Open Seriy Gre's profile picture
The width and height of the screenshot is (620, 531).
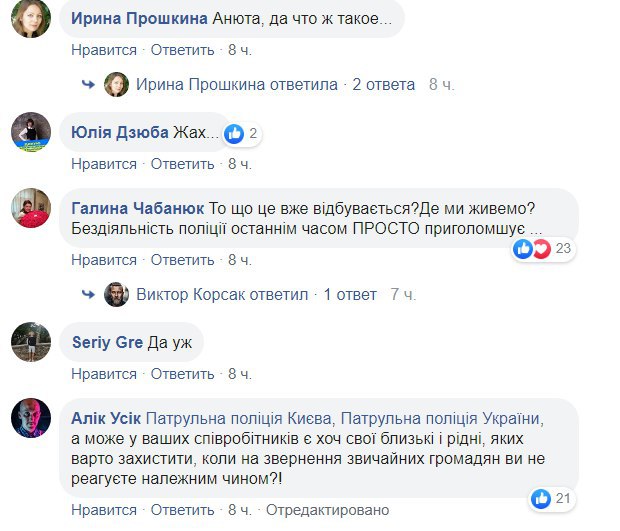tap(31, 342)
